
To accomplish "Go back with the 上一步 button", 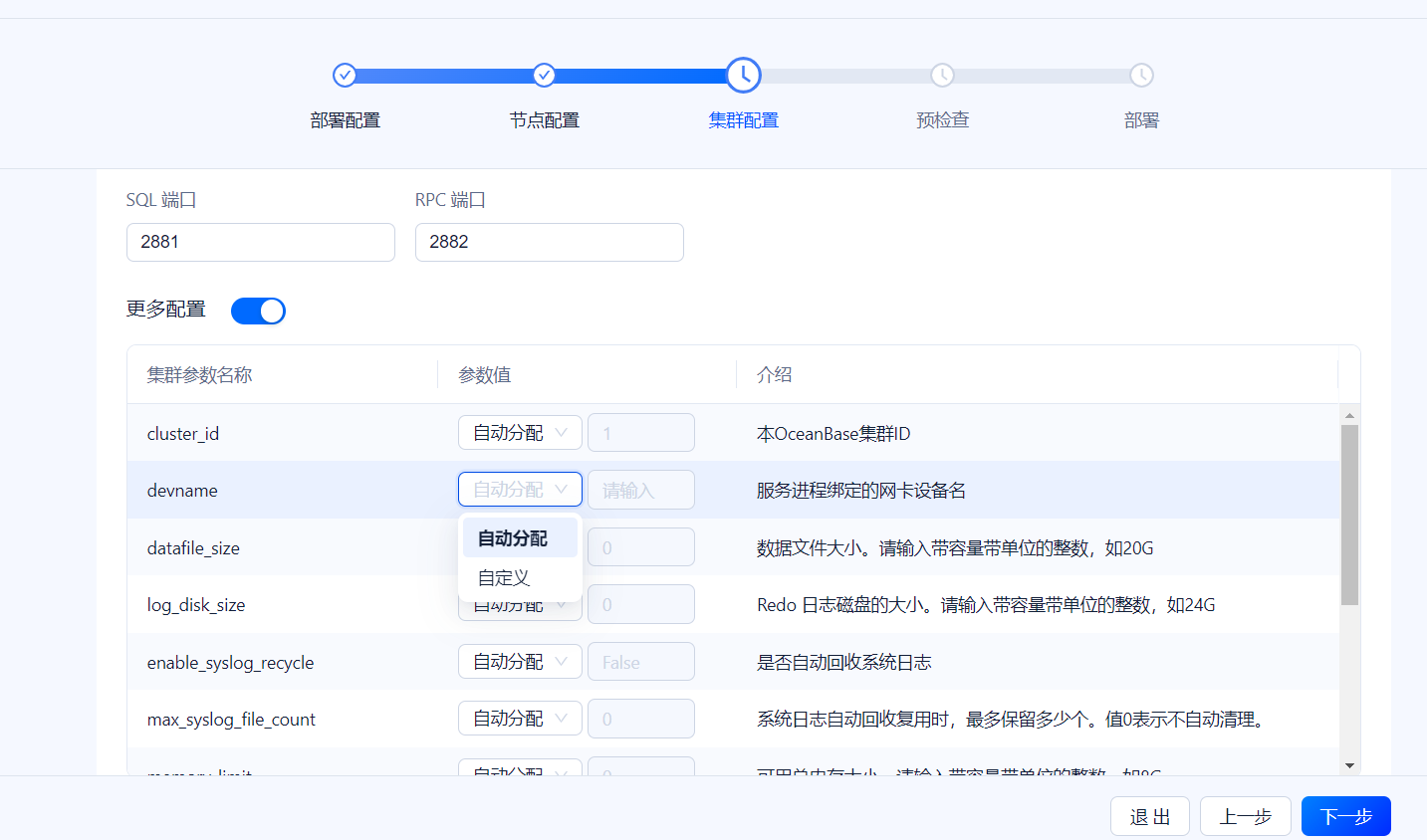I will point(1246,816).
